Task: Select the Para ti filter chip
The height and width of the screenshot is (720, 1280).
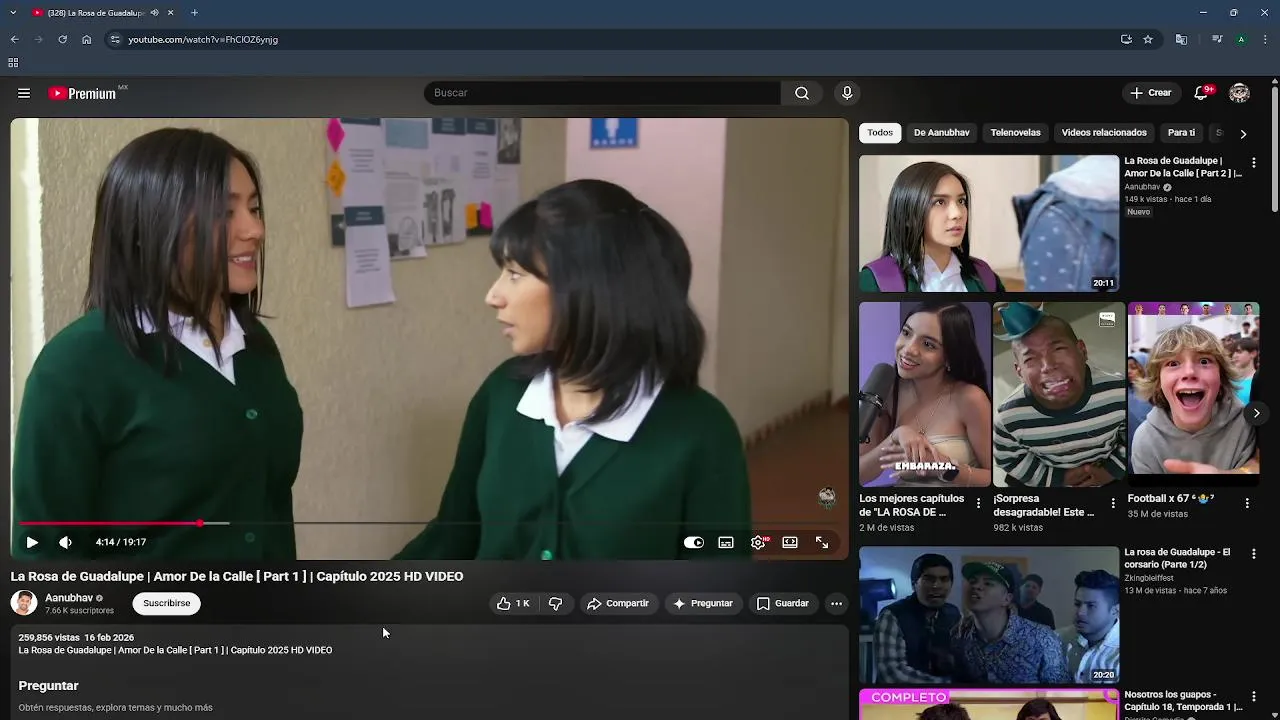Action: pos(1181,132)
